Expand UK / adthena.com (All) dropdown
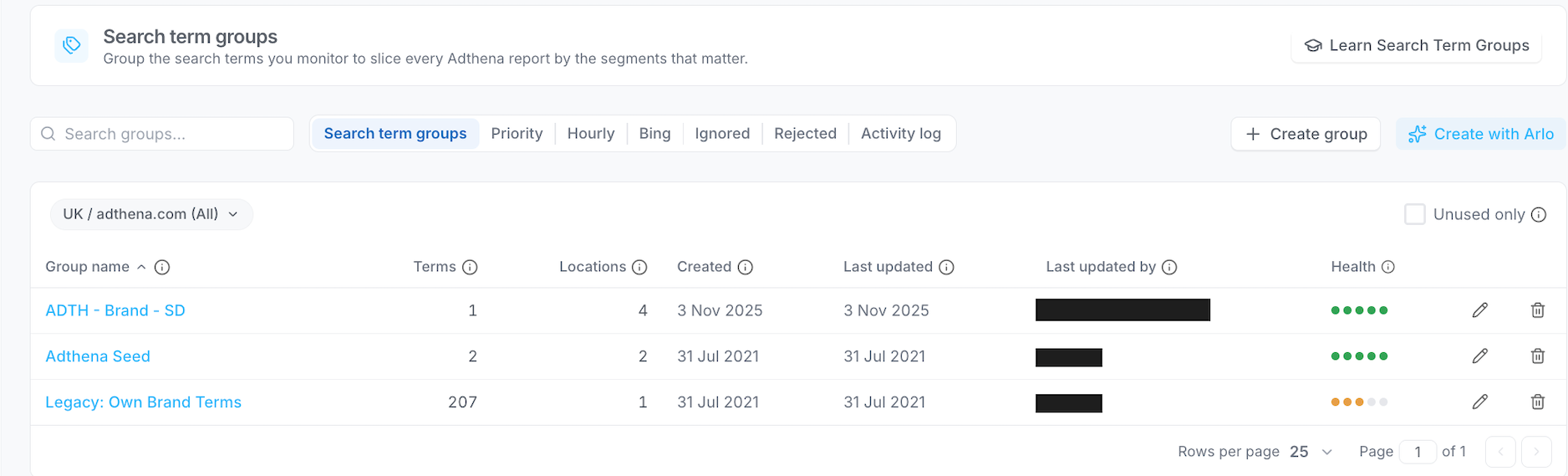The width and height of the screenshot is (1568, 476). click(x=151, y=214)
